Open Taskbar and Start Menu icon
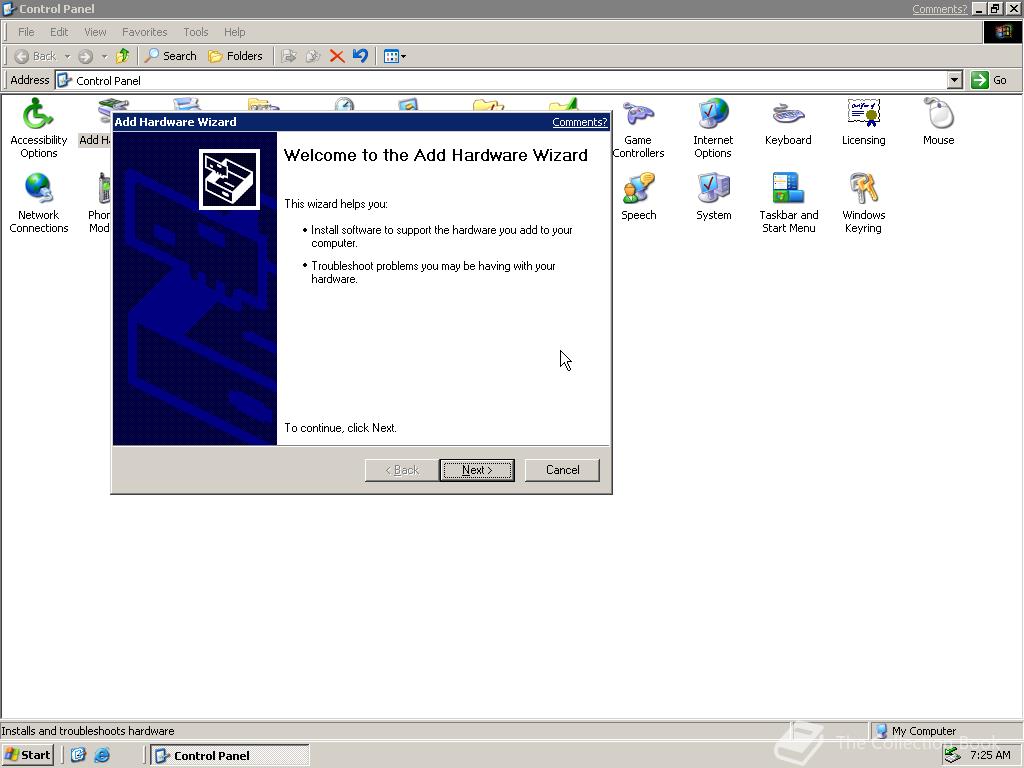Viewport: 1024px width, 768px height. [788, 202]
